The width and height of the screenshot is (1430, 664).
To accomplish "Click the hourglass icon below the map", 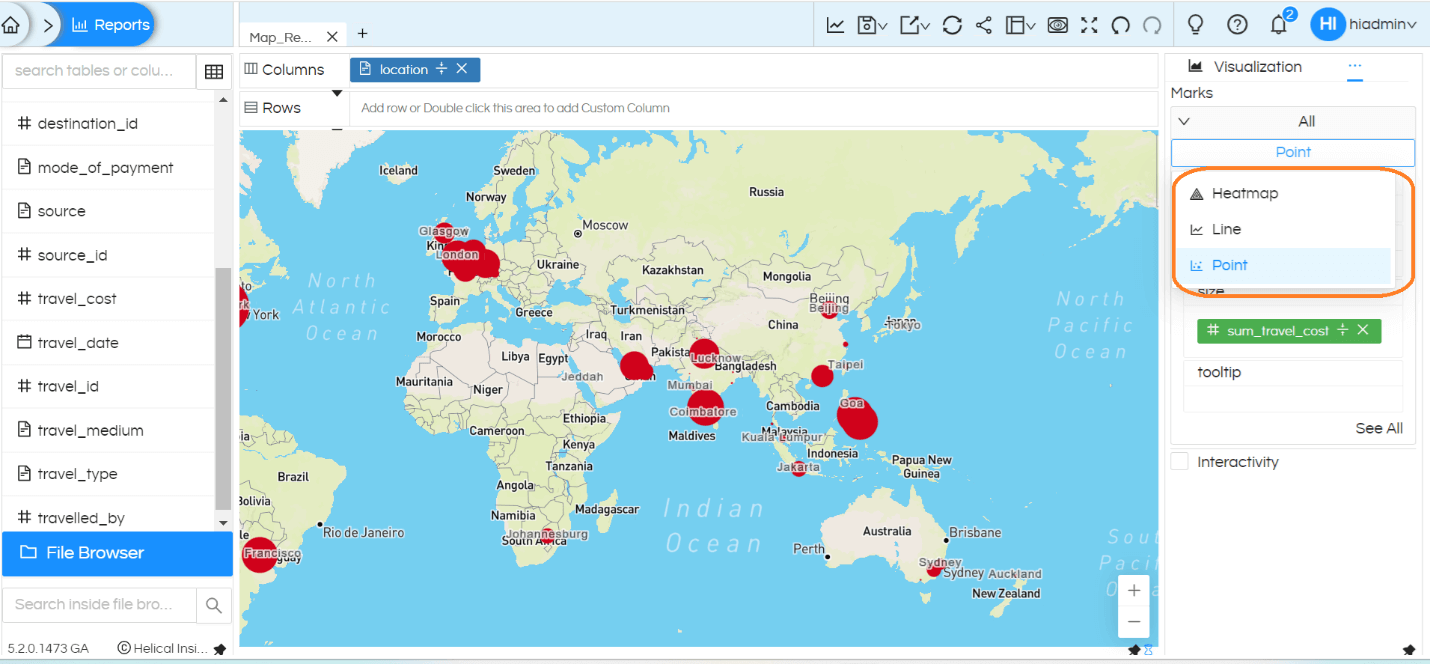I will click(1148, 651).
